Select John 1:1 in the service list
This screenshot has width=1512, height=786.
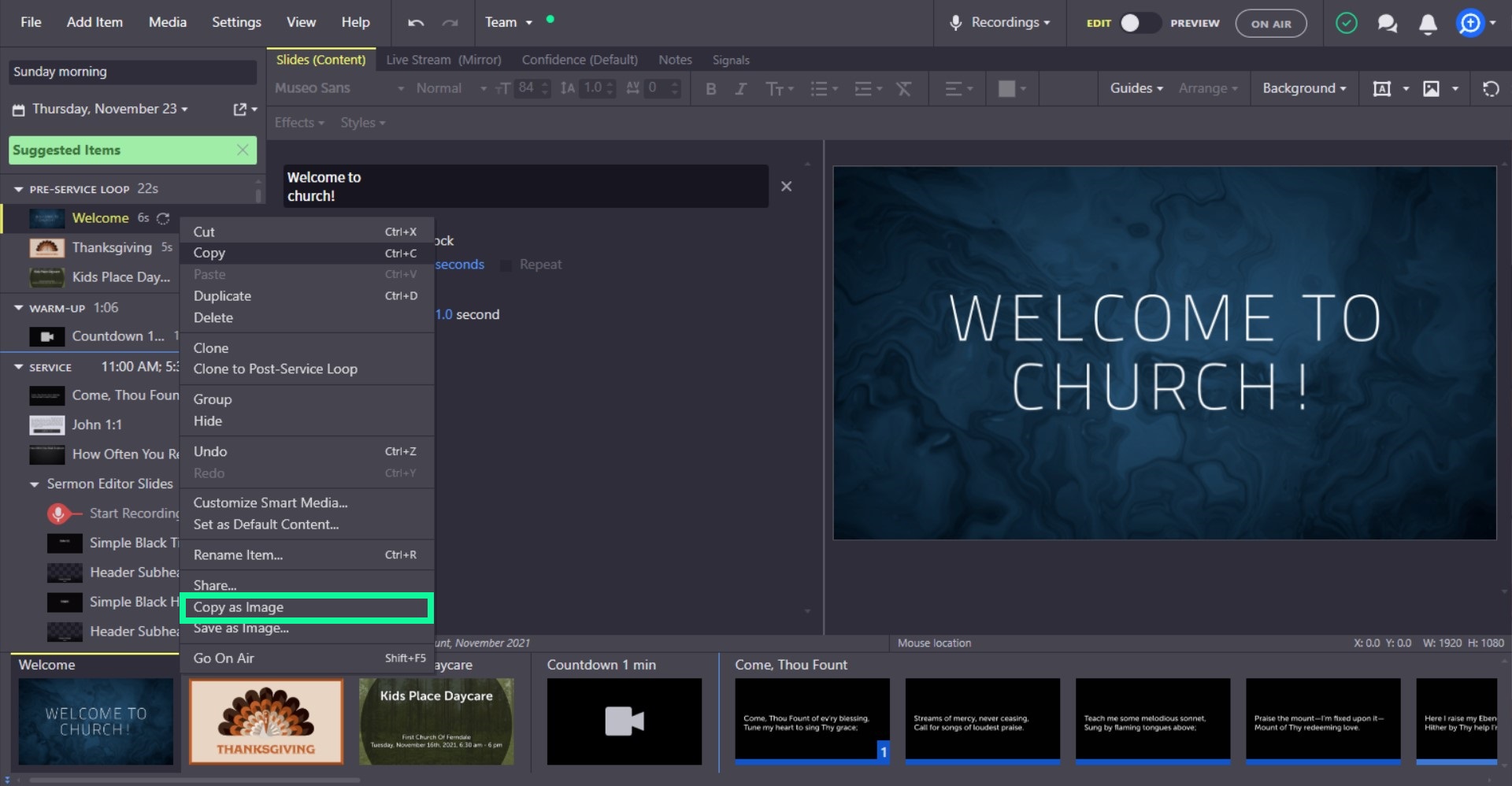coord(96,425)
